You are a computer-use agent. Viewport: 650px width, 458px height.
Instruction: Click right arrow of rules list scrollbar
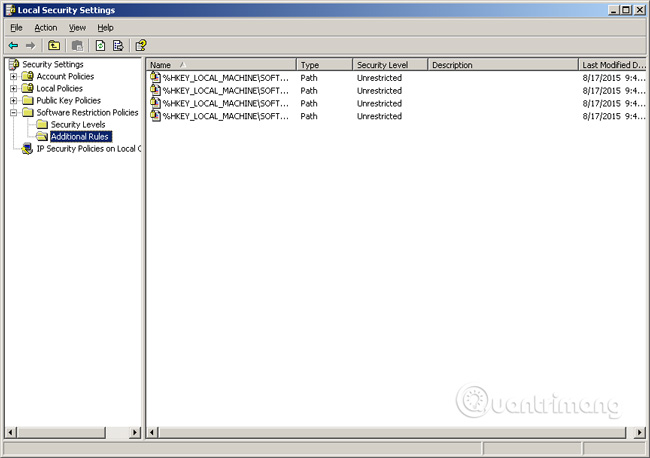pos(640,433)
